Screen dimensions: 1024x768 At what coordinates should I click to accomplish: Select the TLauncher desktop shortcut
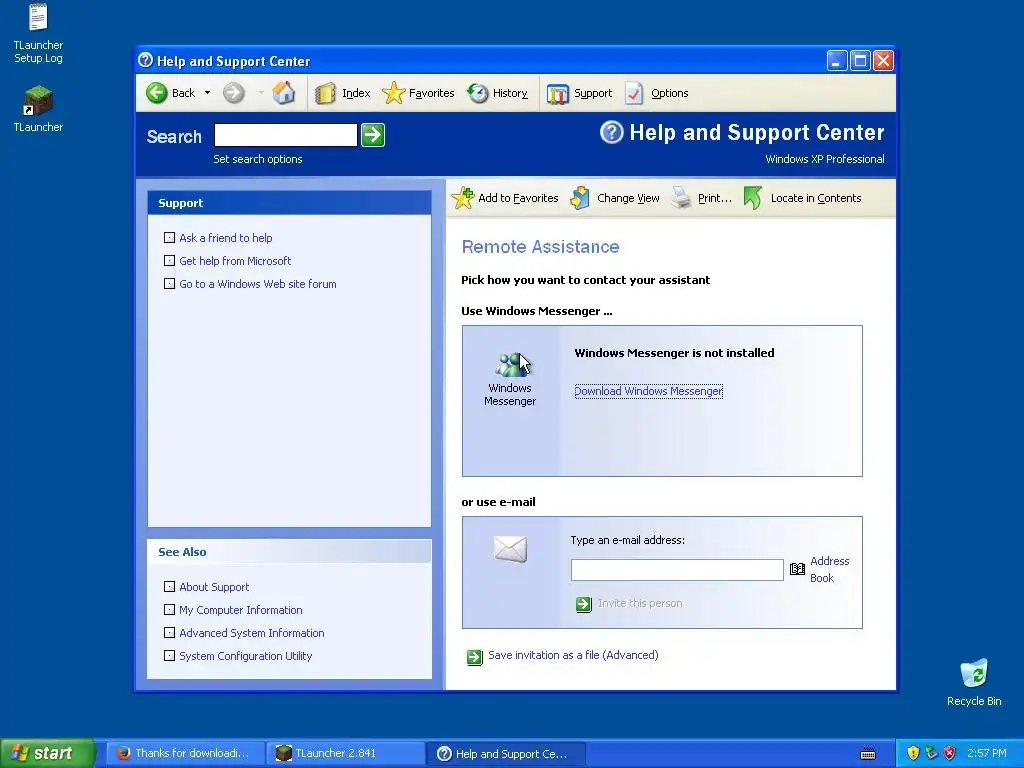38,109
